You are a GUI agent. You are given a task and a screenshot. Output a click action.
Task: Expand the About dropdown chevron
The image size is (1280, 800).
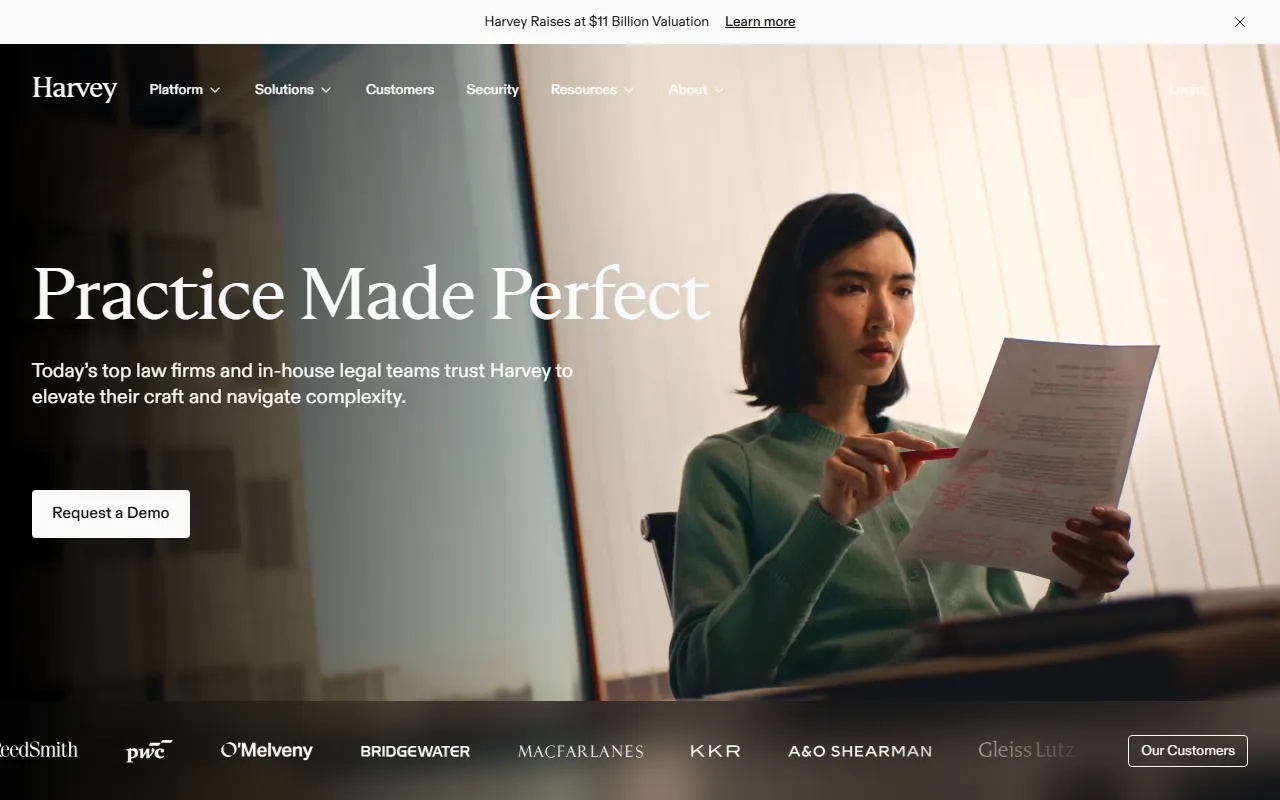718,90
